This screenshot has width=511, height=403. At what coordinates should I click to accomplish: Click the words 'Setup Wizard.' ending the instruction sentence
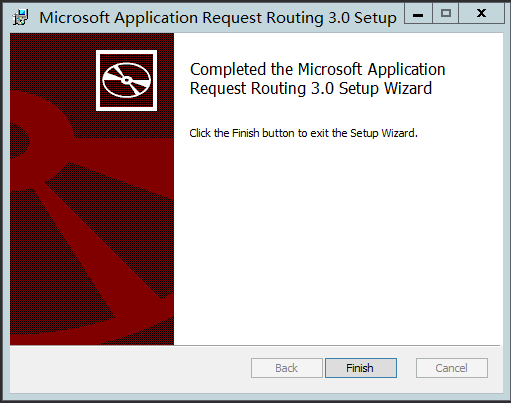(384, 133)
